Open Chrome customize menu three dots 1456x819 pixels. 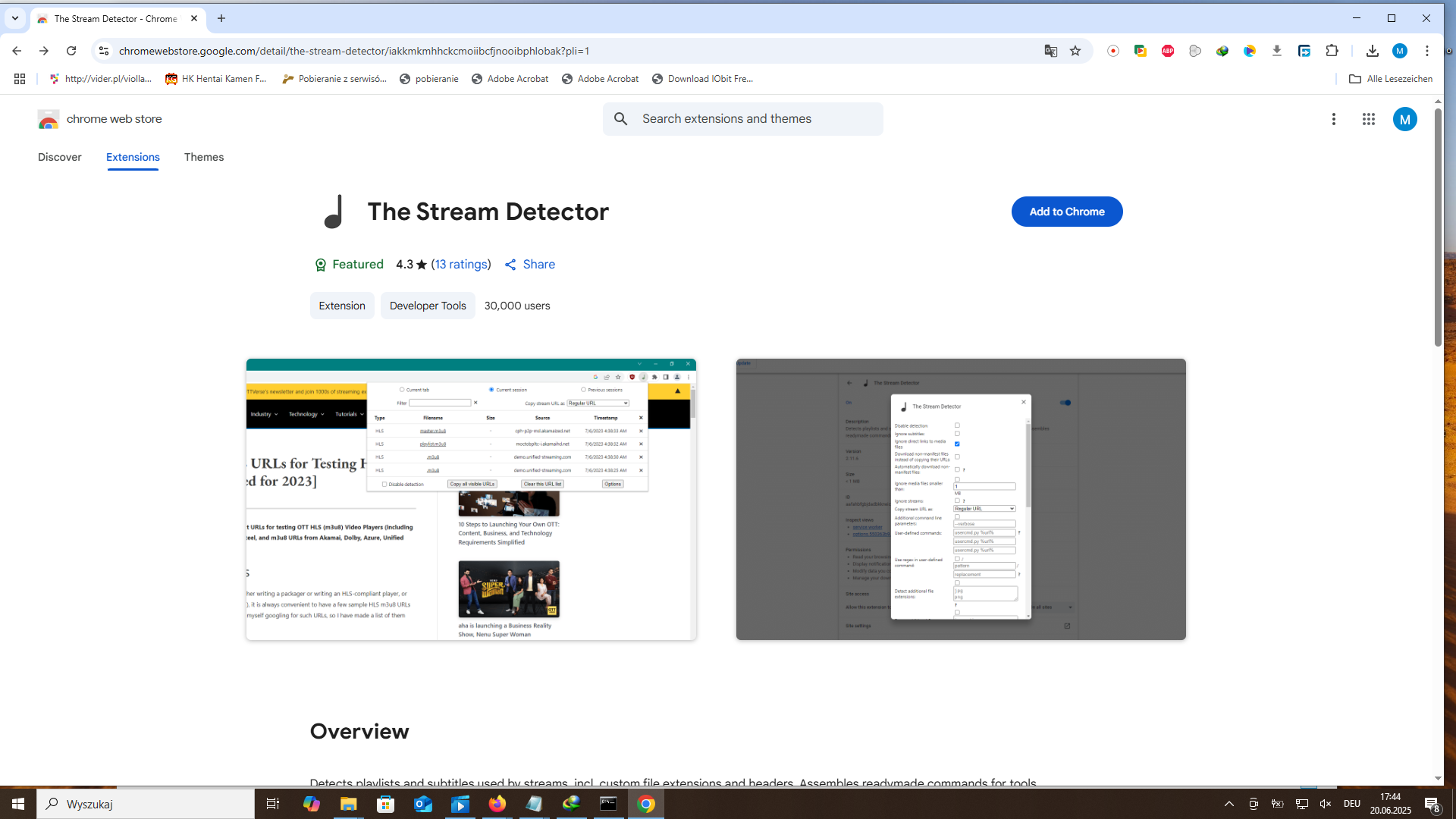pos(1427,51)
